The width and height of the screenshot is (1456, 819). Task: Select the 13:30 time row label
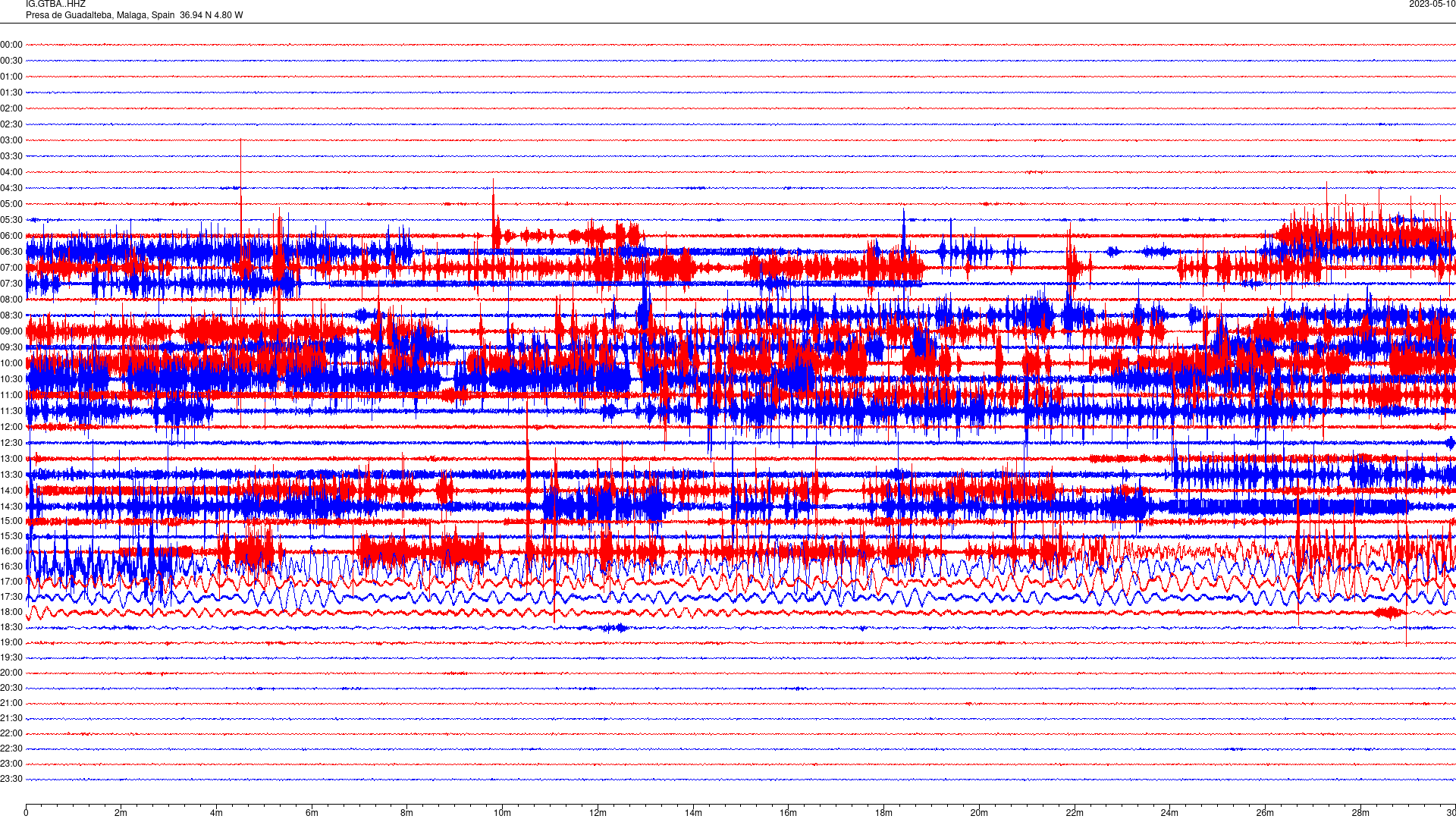pyautogui.click(x=11, y=475)
